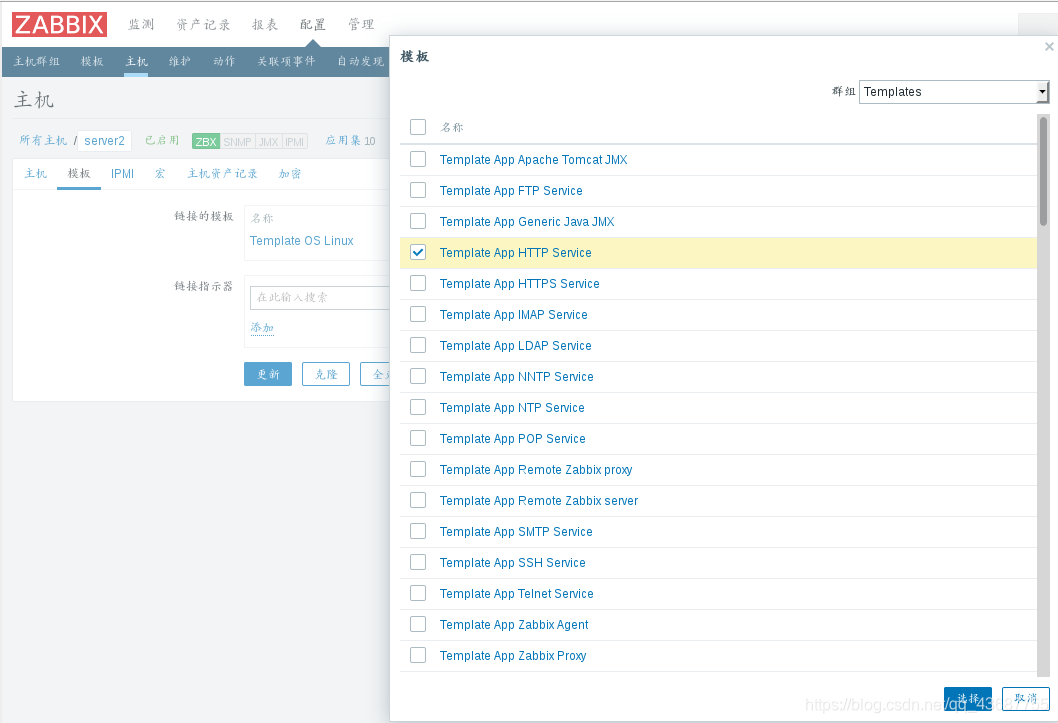Viewport: 1058px width, 723px height.
Task: Check Template App IMAP Service checkbox
Action: (x=418, y=314)
